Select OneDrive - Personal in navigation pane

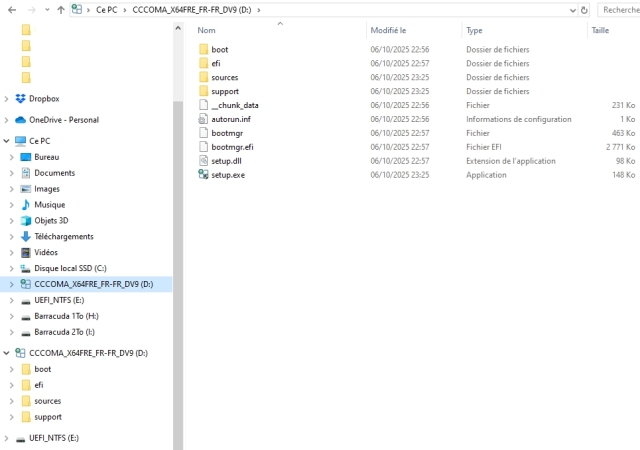pos(63,120)
